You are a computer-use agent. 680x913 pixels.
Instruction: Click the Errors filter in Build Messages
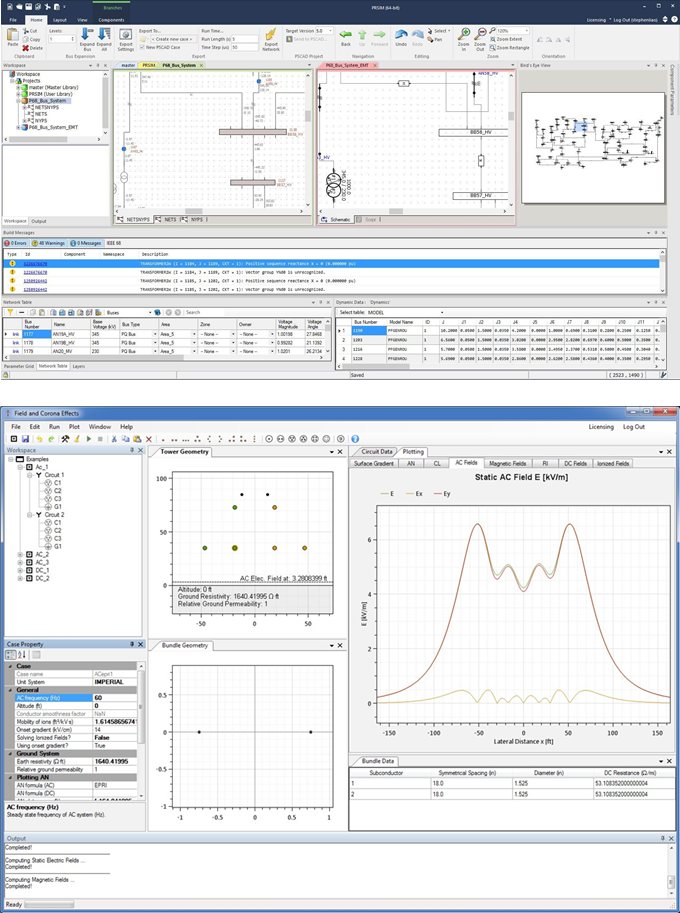click(x=16, y=243)
